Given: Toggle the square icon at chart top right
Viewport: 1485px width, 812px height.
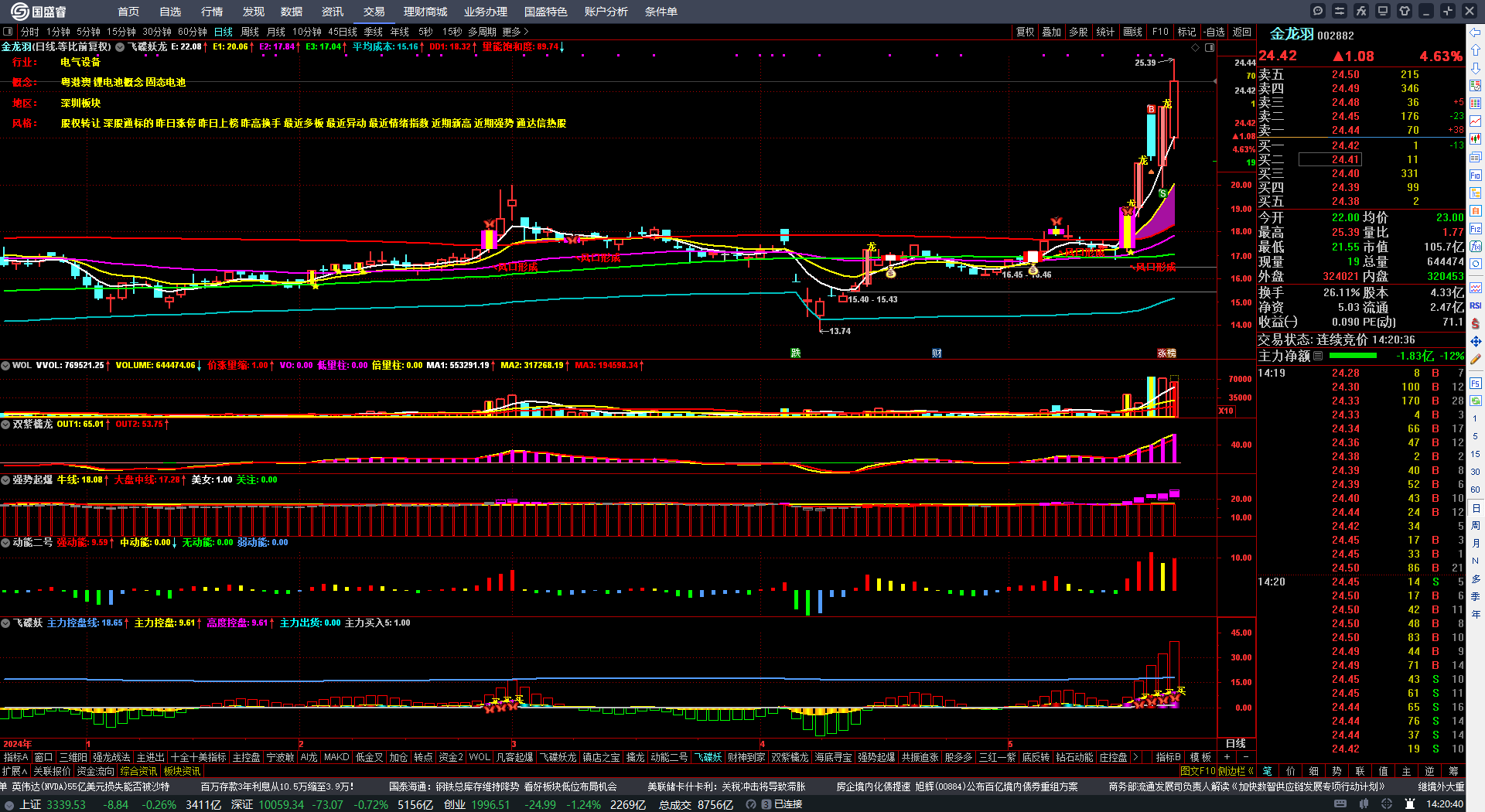Looking at the screenshot, I should click(1210, 48).
